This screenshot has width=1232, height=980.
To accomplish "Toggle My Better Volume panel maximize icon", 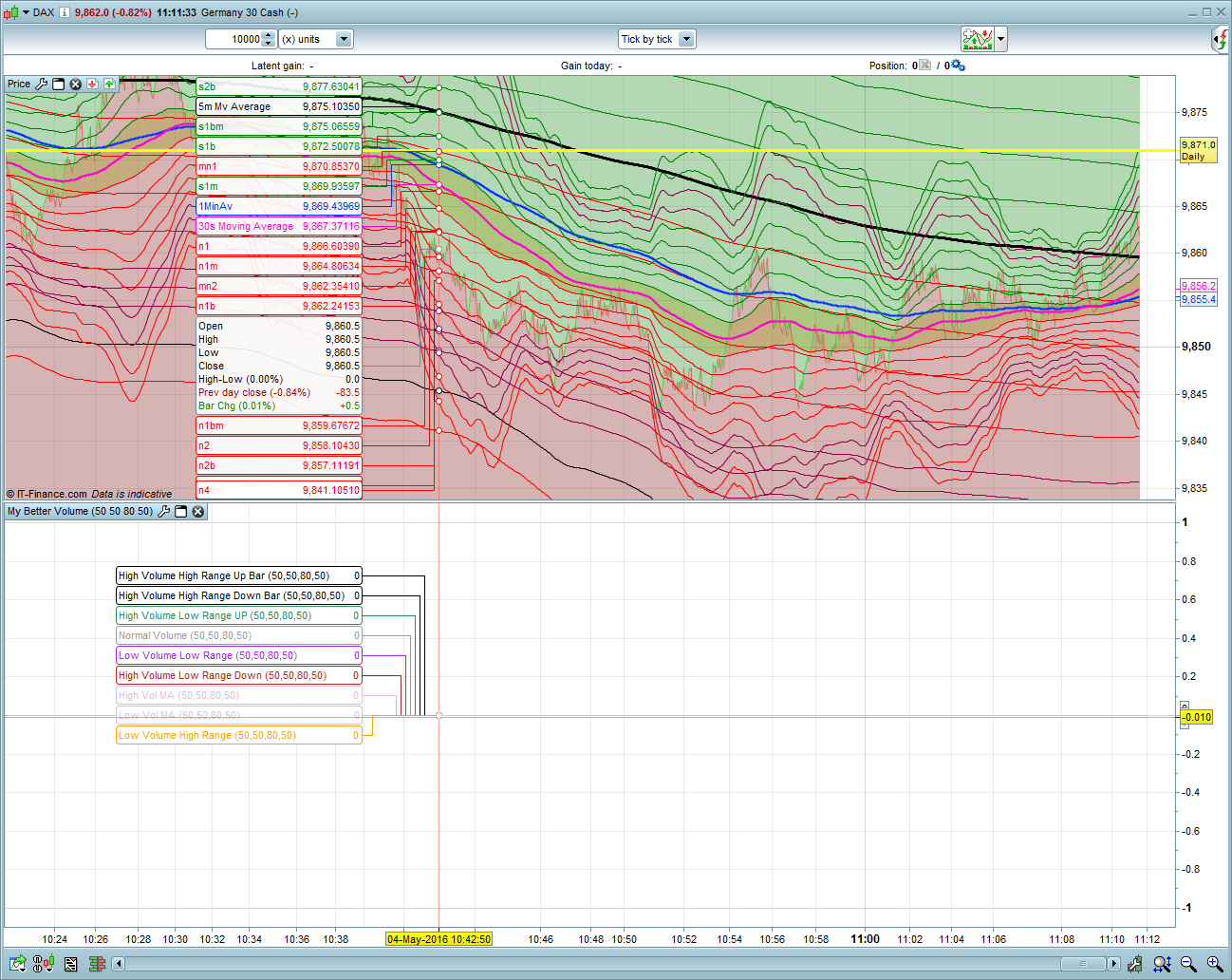I will point(180,512).
